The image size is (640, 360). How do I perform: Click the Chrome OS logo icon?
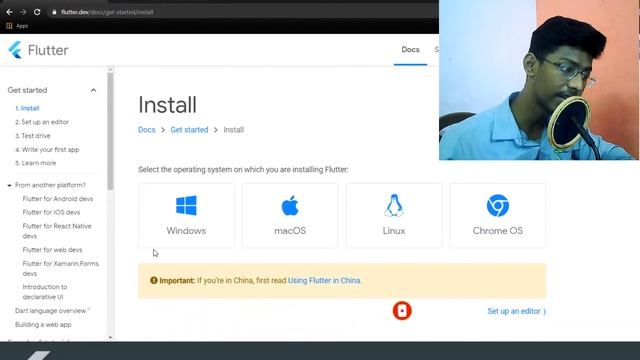tap(498, 205)
